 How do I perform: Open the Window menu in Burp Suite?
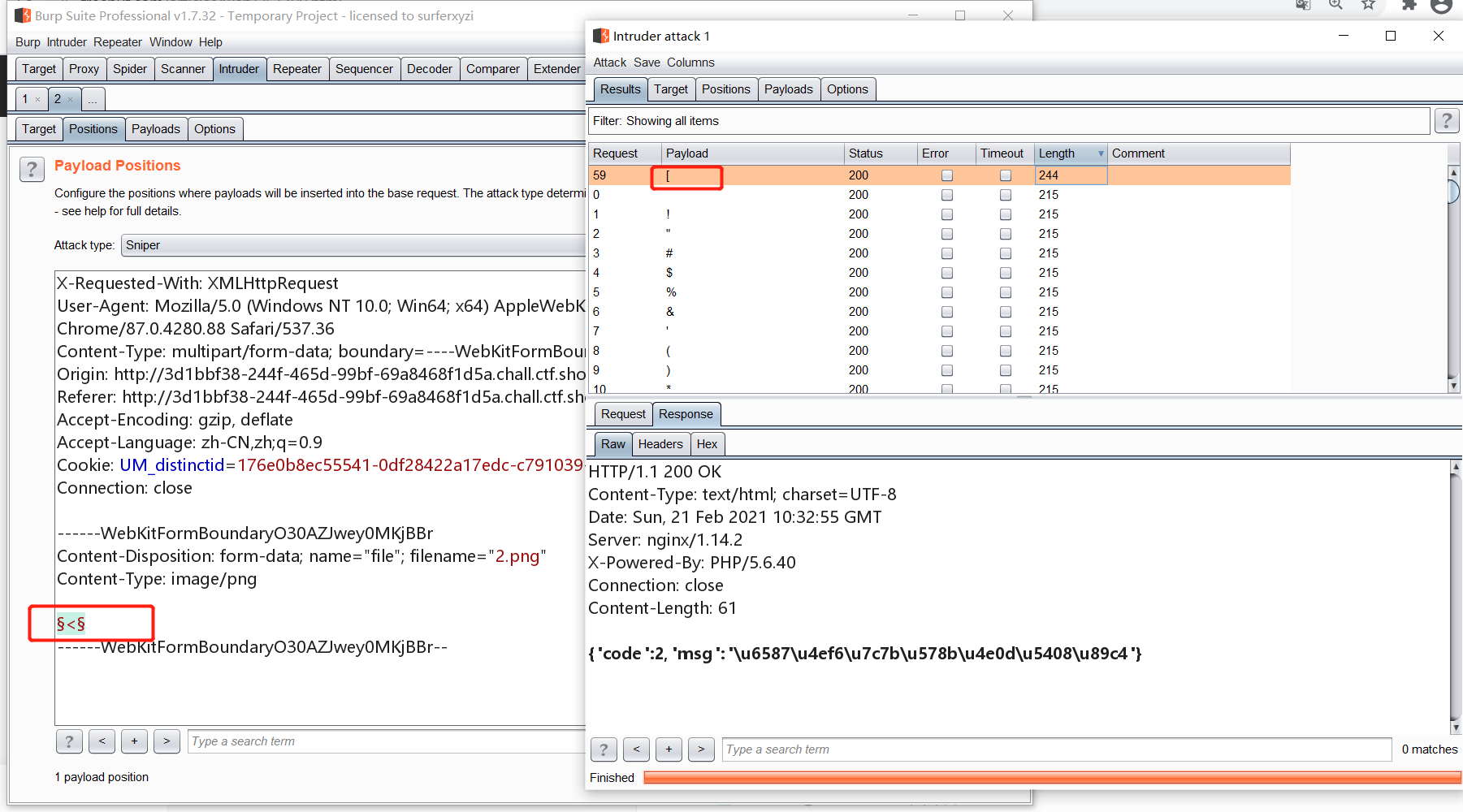(x=171, y=42)
